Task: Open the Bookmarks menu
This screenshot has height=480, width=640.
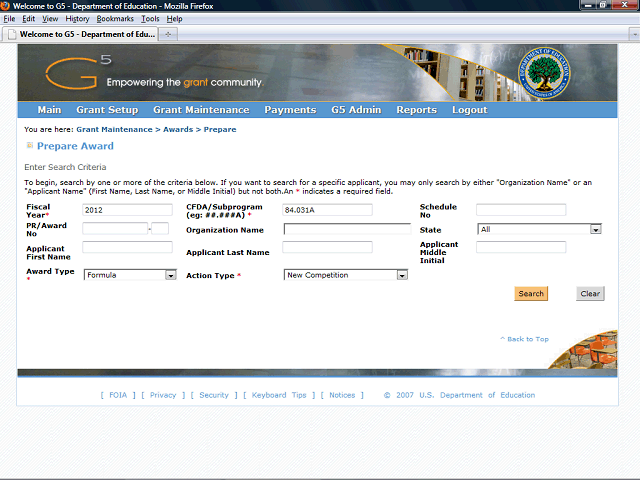Action: coord(115,19)
